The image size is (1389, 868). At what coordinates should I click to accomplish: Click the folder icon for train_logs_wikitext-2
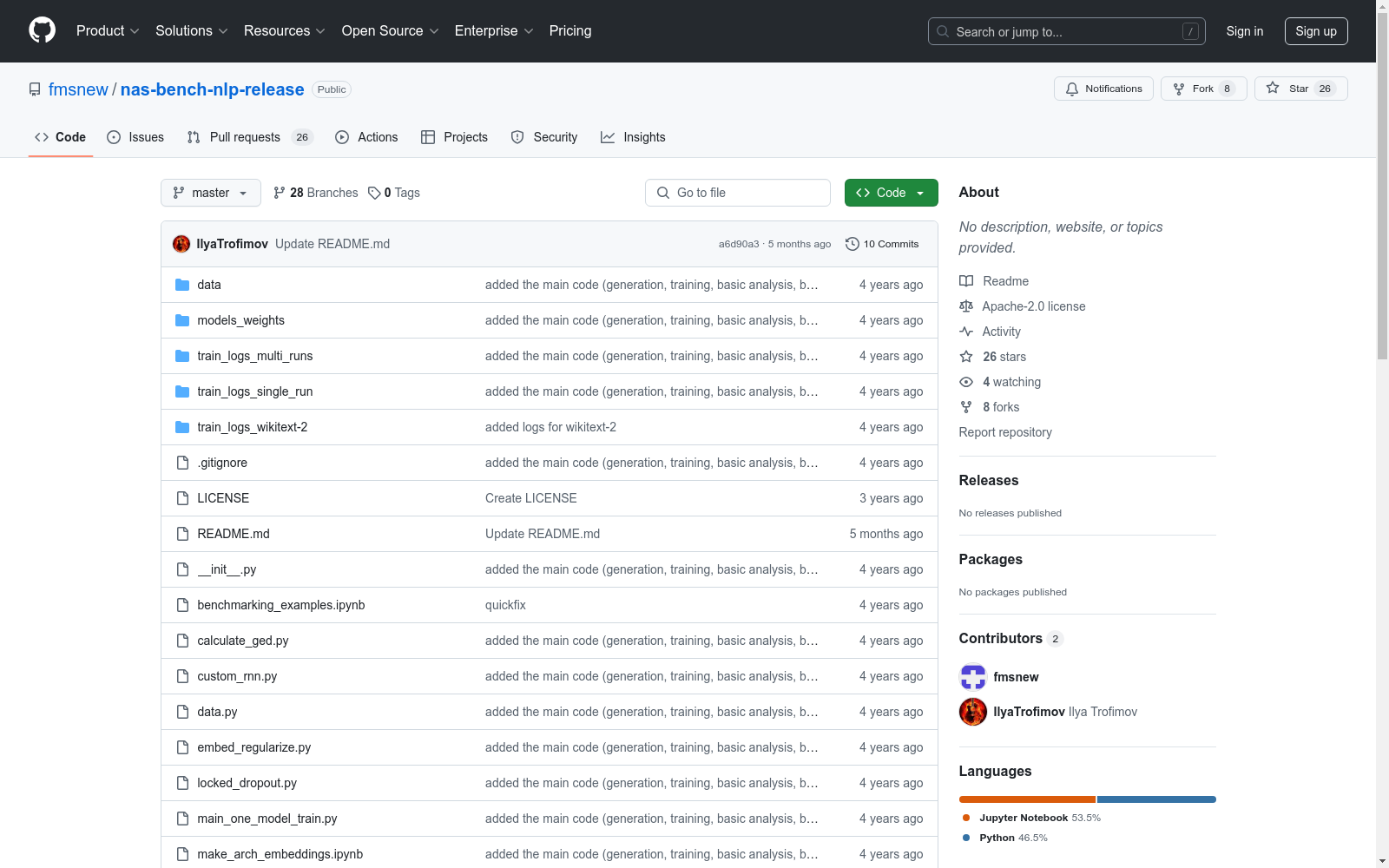tap(182, 427)
